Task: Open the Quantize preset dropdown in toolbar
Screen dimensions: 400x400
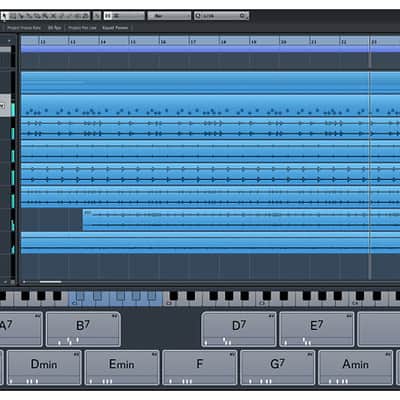Action: tap(221, 16)
